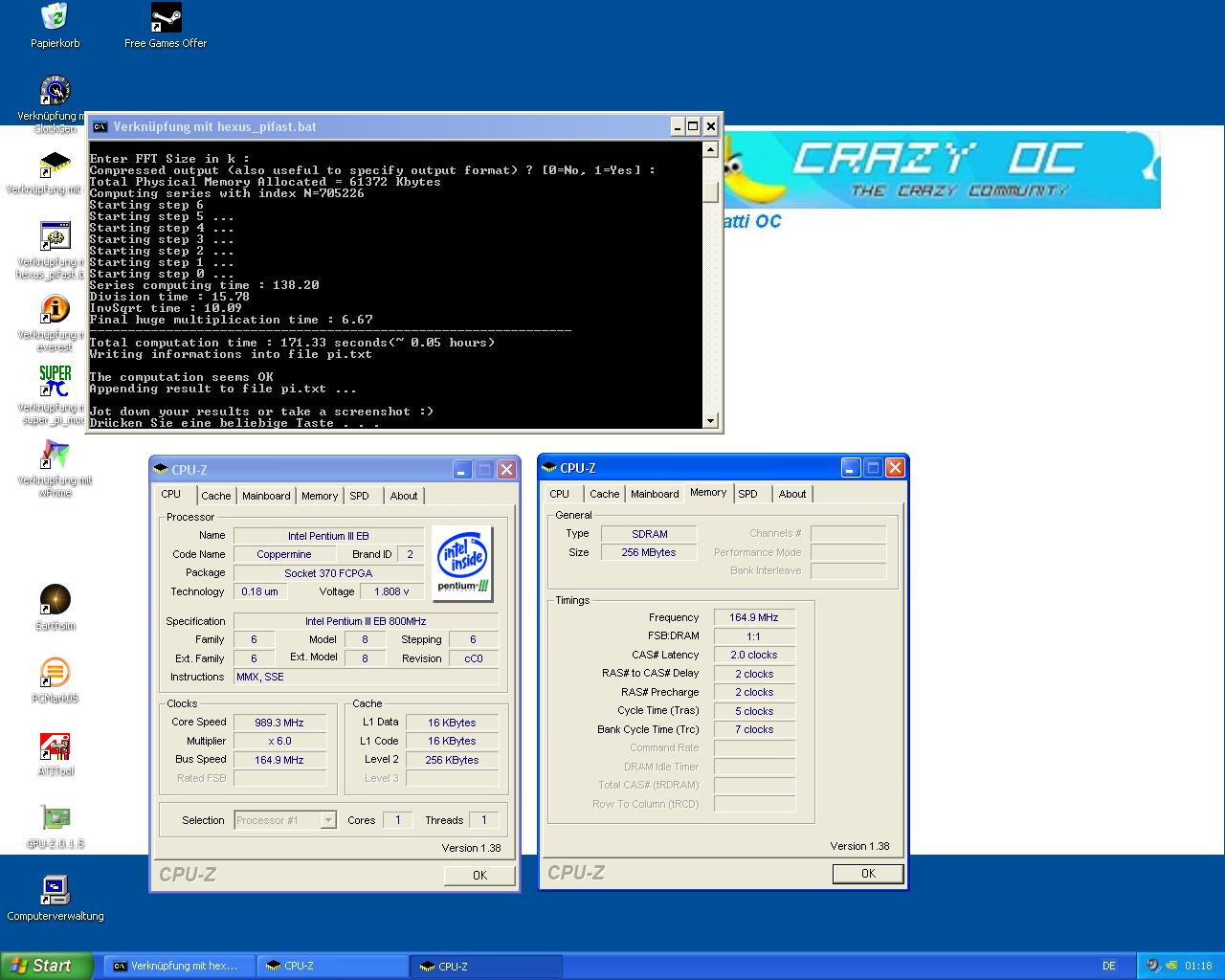Click the left CPU-Z window title icon
The width and height of the screenshot is (1225, 980).
click(x=161, y=469)
